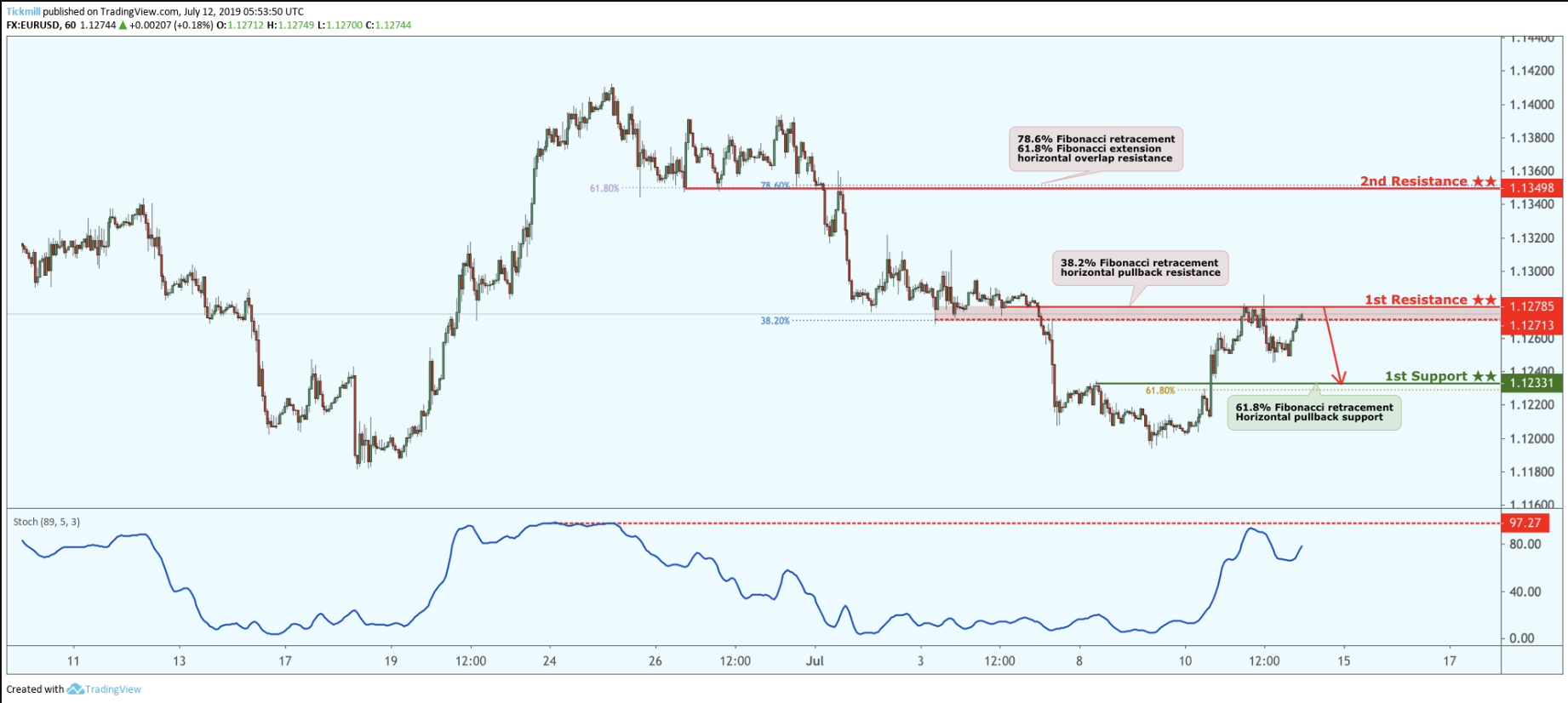Viewport: 1568px width, 703px height.
Task: Click the TradingView logo icon
Action: 75,689
